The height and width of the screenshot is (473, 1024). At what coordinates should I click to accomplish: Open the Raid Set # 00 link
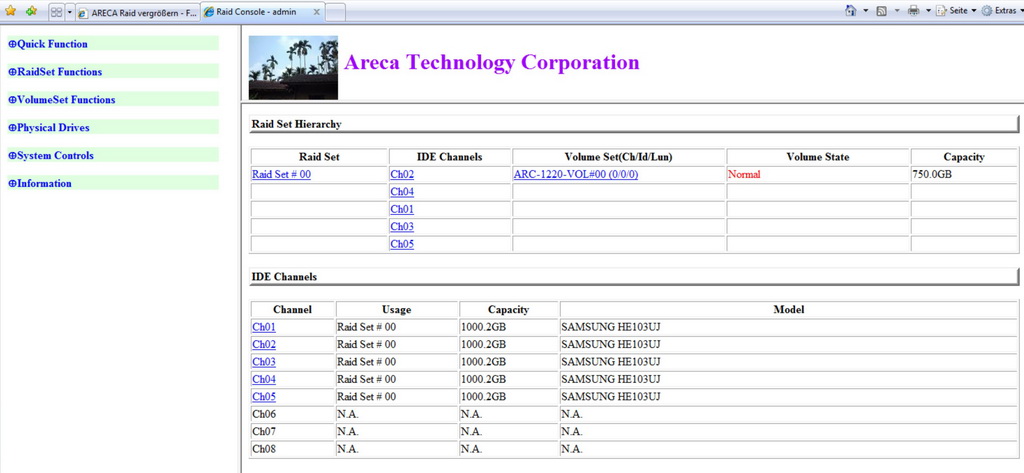point(281,174)
